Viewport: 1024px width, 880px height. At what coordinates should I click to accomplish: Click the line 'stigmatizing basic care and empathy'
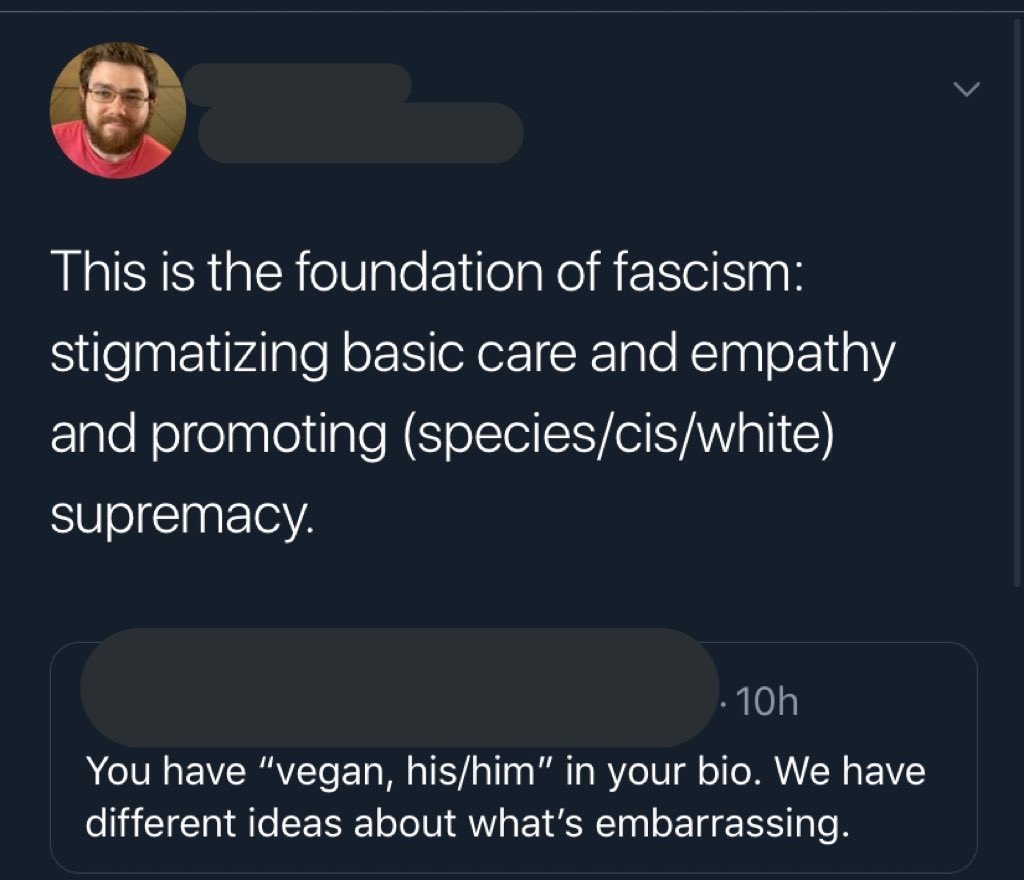pos(473,354)
